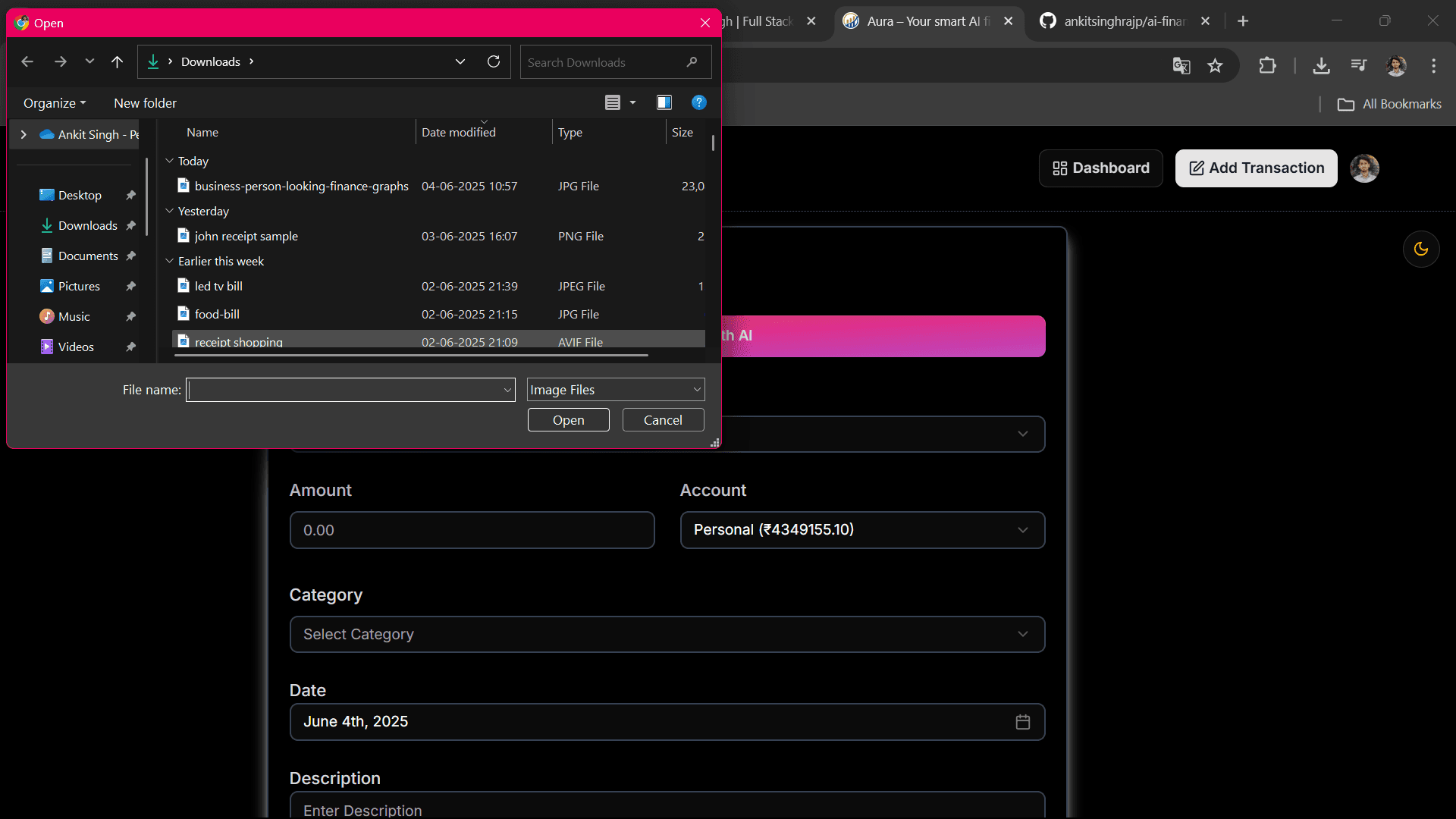Open recent locations dropdown arrow
This screenshot has width=1456, height=819.
point(89,61)
